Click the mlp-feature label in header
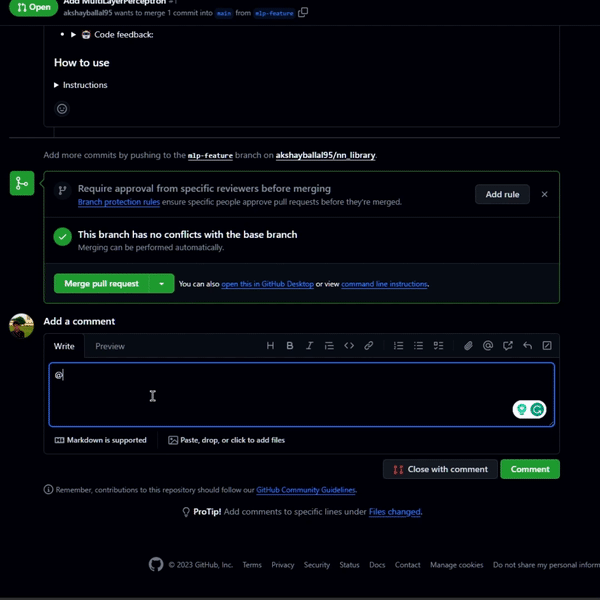 click(274, 13)
